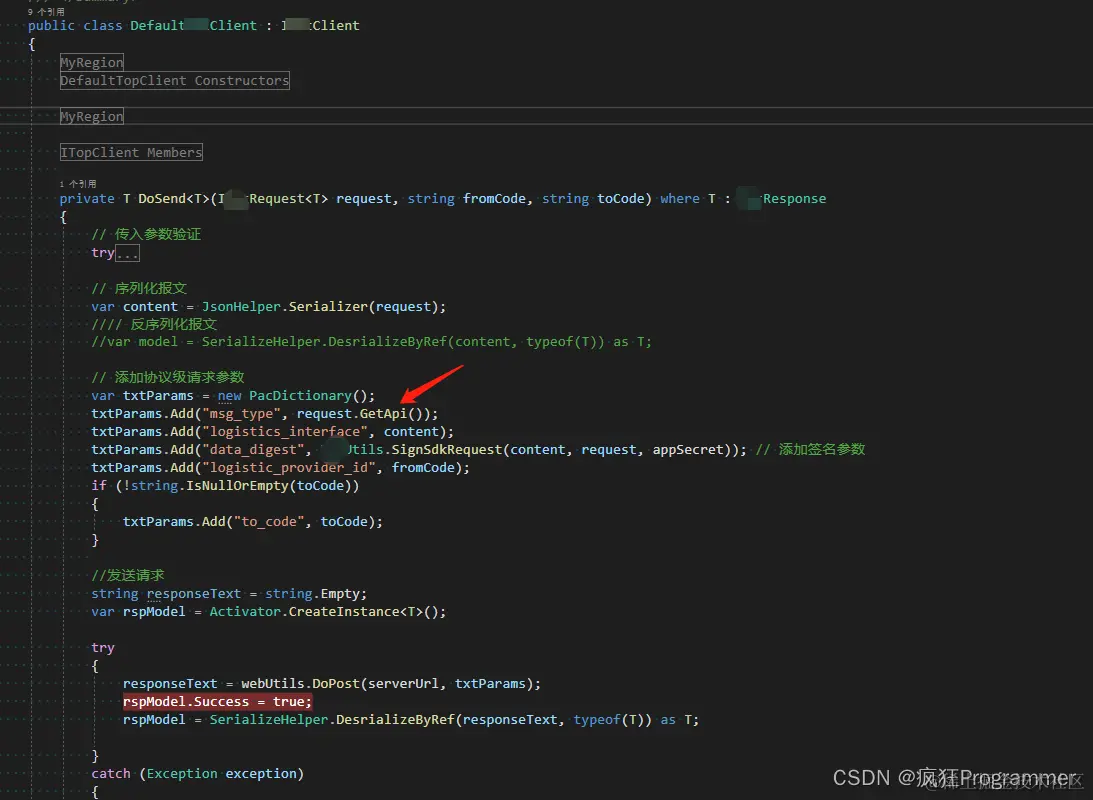Viewport: 1093px width, 800px height.
Task: Click "fromCode" in the DoSend parameter list
Action: coord(494,199)
